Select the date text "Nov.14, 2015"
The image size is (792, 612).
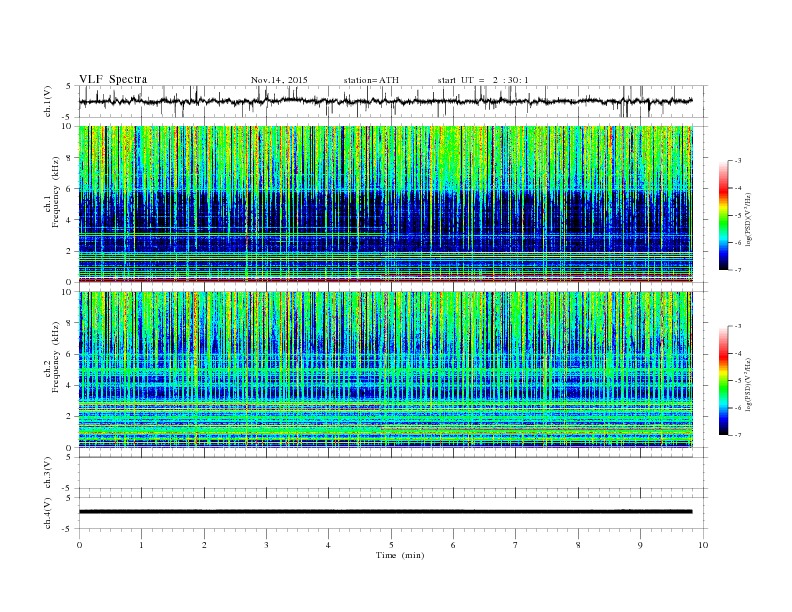[x=279, y=80]
